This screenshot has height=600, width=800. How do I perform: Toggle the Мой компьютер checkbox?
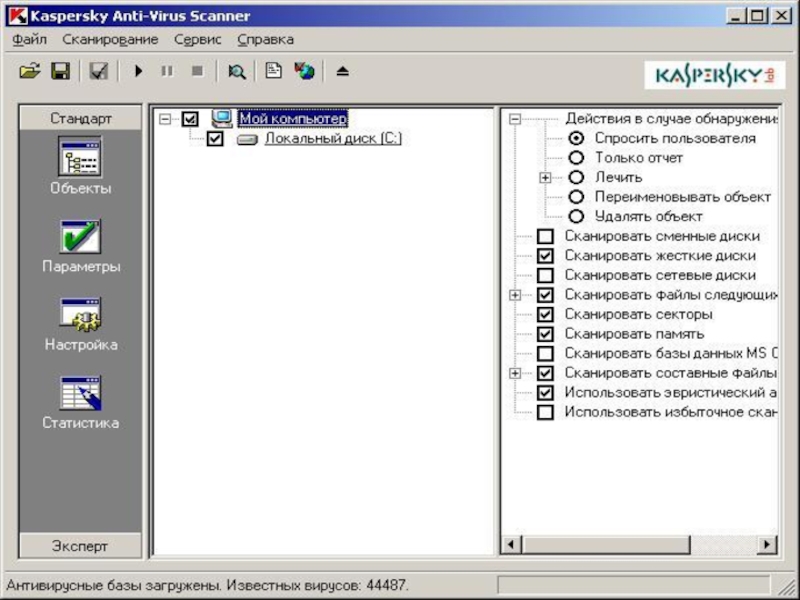tap(190, 119)
